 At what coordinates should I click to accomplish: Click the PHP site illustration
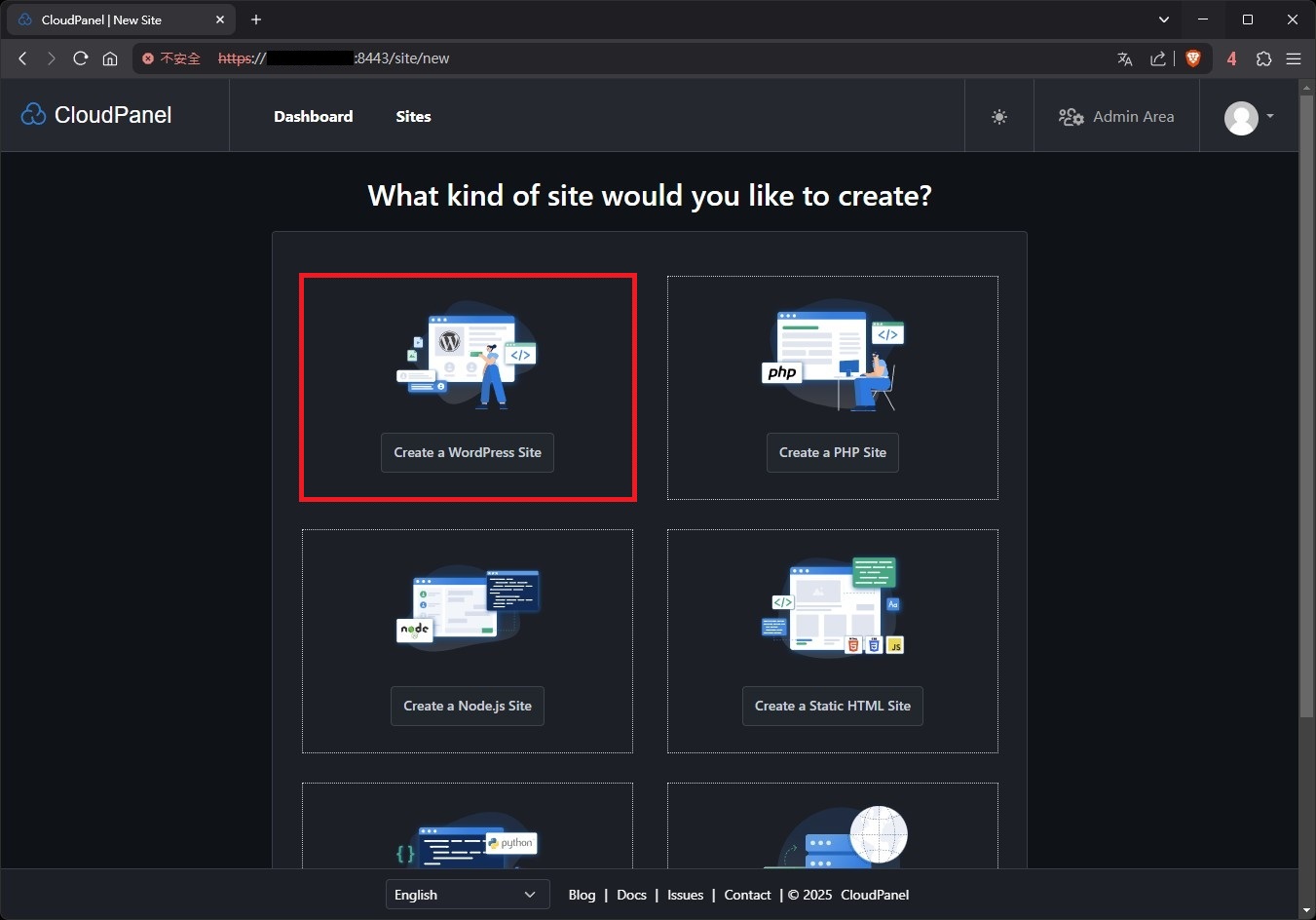tap(833, 356)
